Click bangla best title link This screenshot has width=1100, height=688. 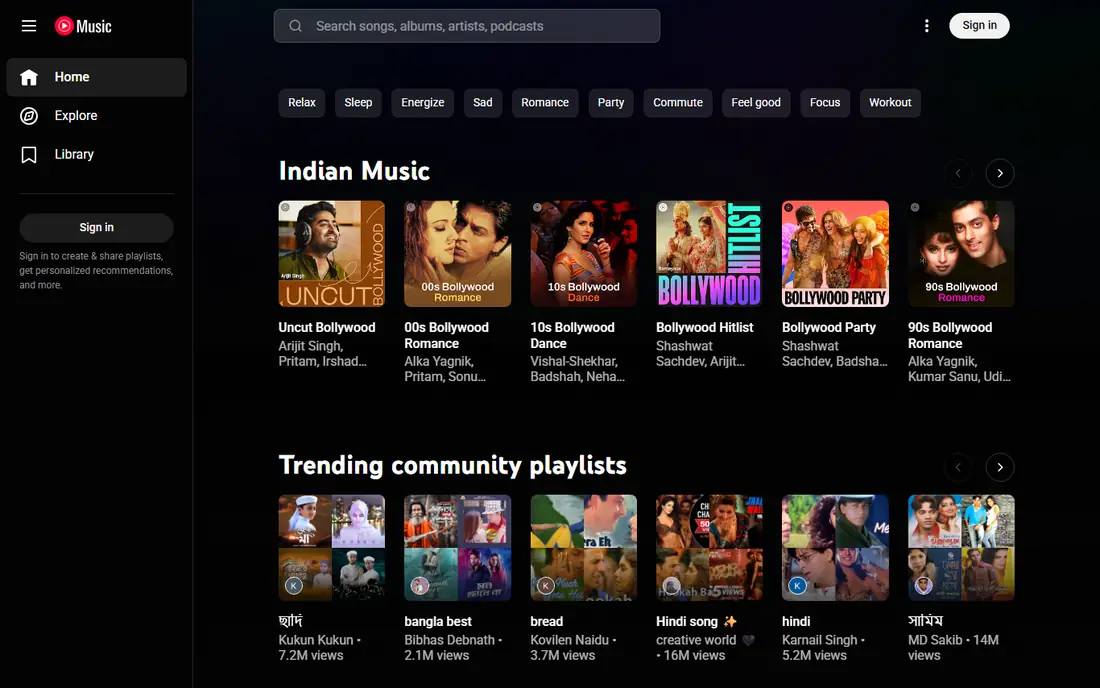click(438, 621)
